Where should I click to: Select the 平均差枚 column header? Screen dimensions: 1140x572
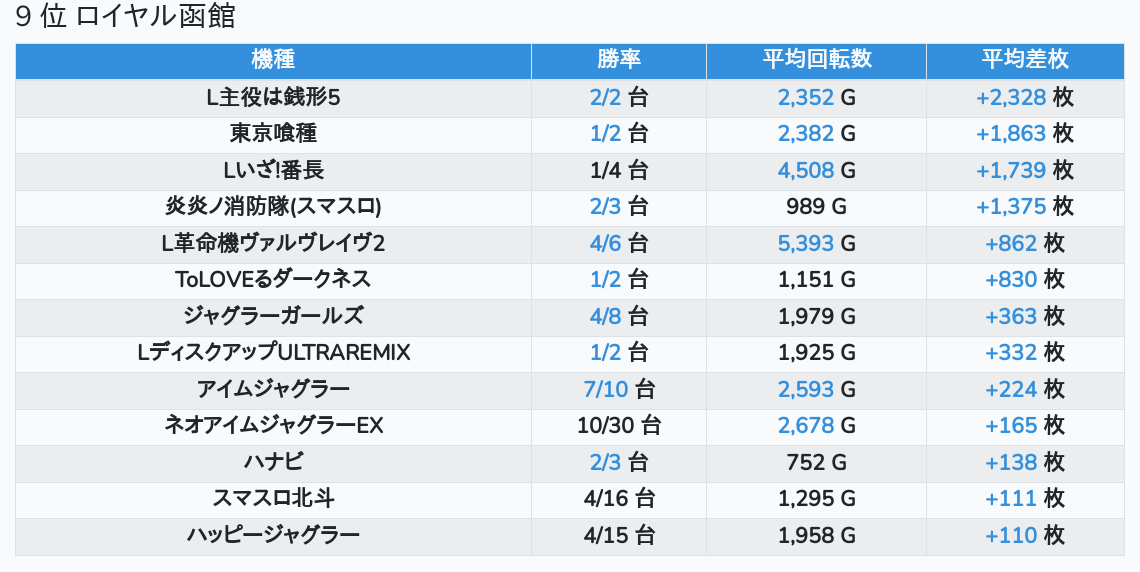tap(1024, 60)
